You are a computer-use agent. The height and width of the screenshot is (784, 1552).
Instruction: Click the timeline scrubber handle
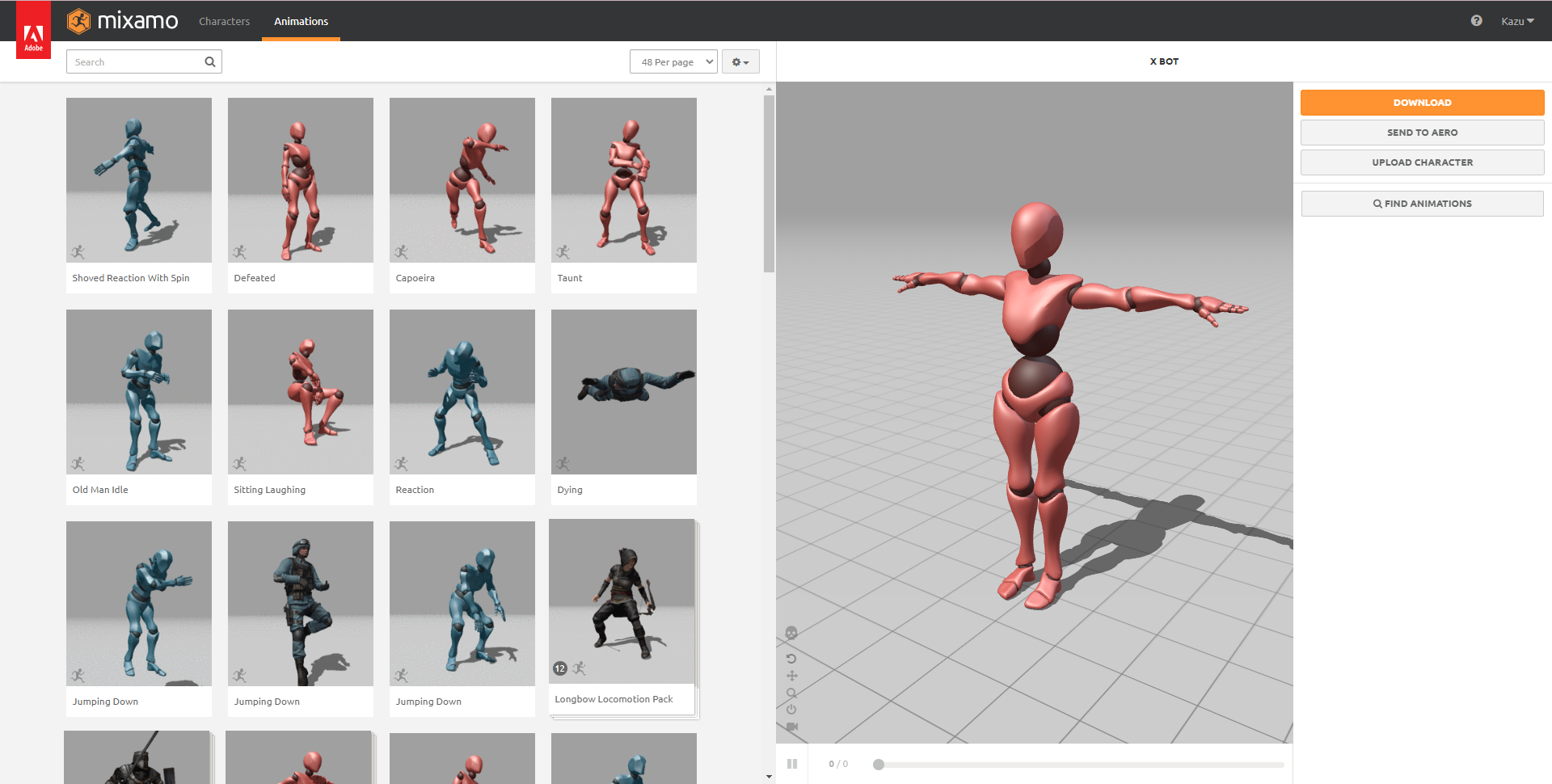point(879,765)
